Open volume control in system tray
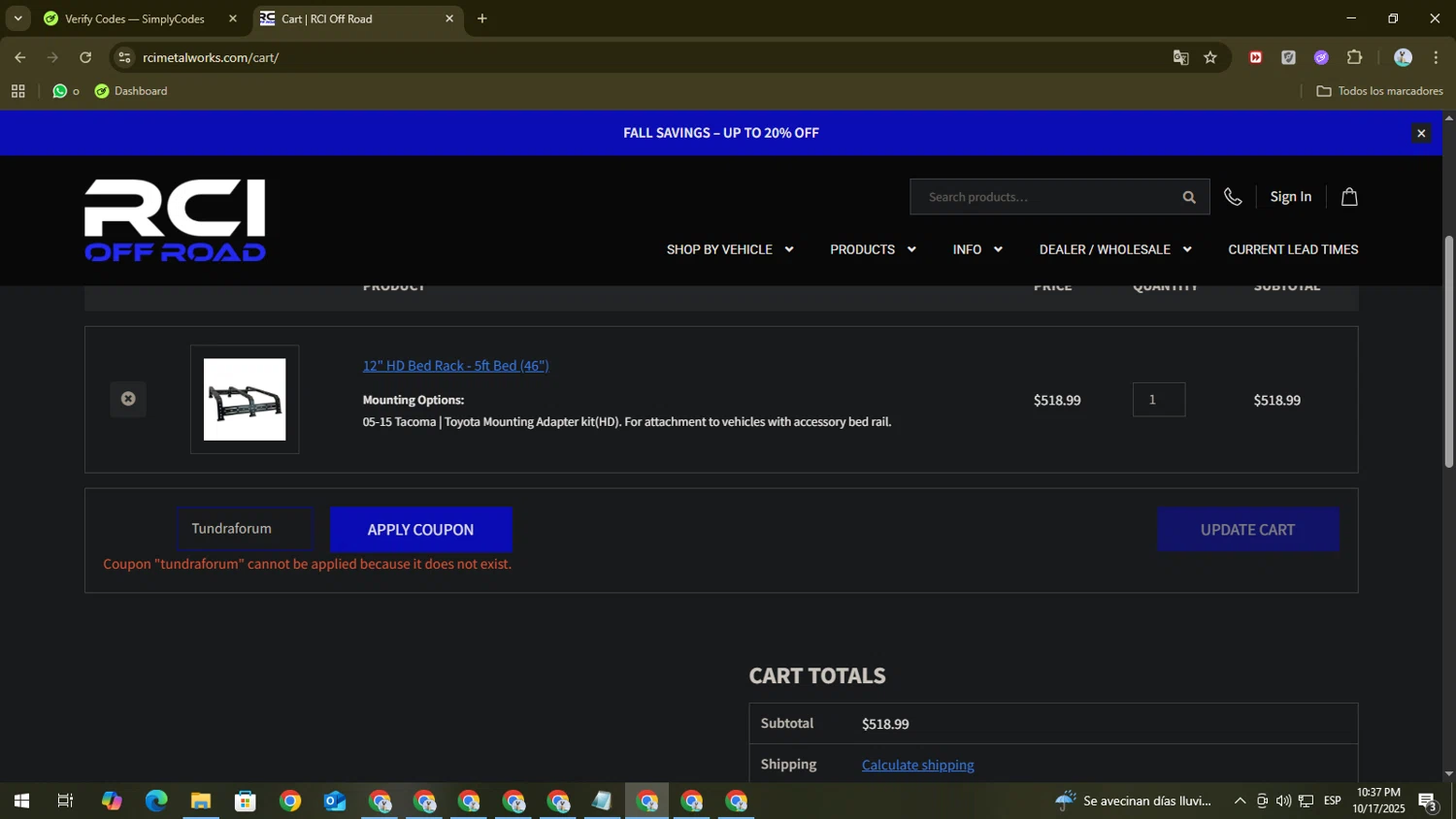Screen dimensions: 1456x819 pos(1283,801)
